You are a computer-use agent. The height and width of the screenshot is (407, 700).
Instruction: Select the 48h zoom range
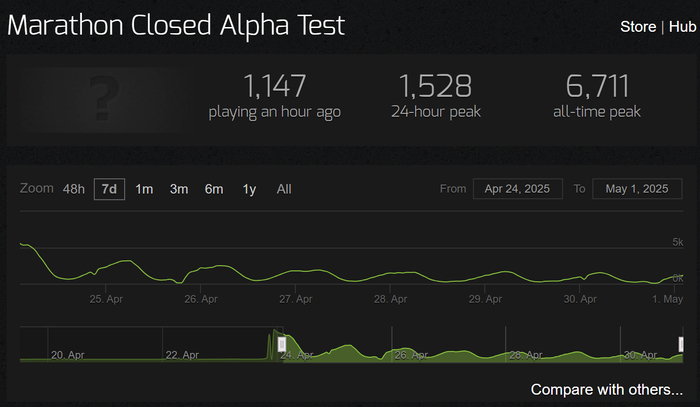pos(74,189)
